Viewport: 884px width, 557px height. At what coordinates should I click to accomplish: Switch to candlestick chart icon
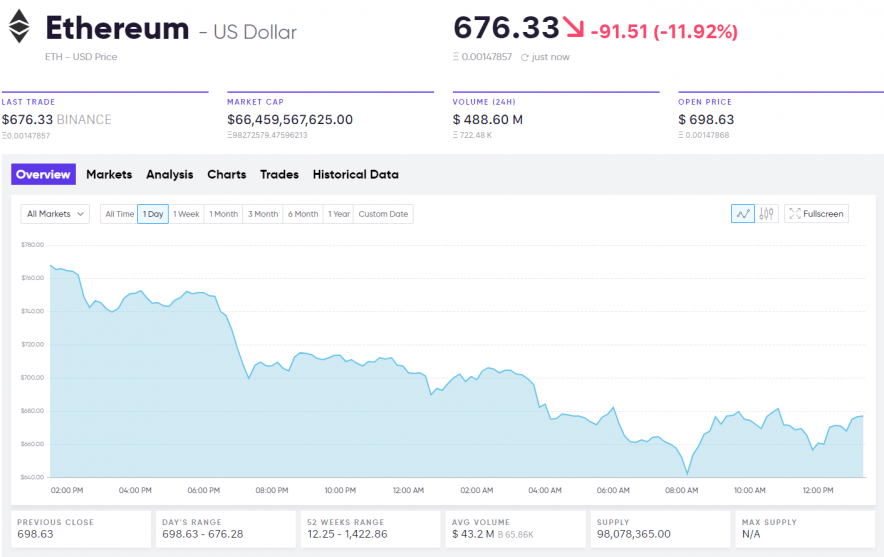point(767,214)
